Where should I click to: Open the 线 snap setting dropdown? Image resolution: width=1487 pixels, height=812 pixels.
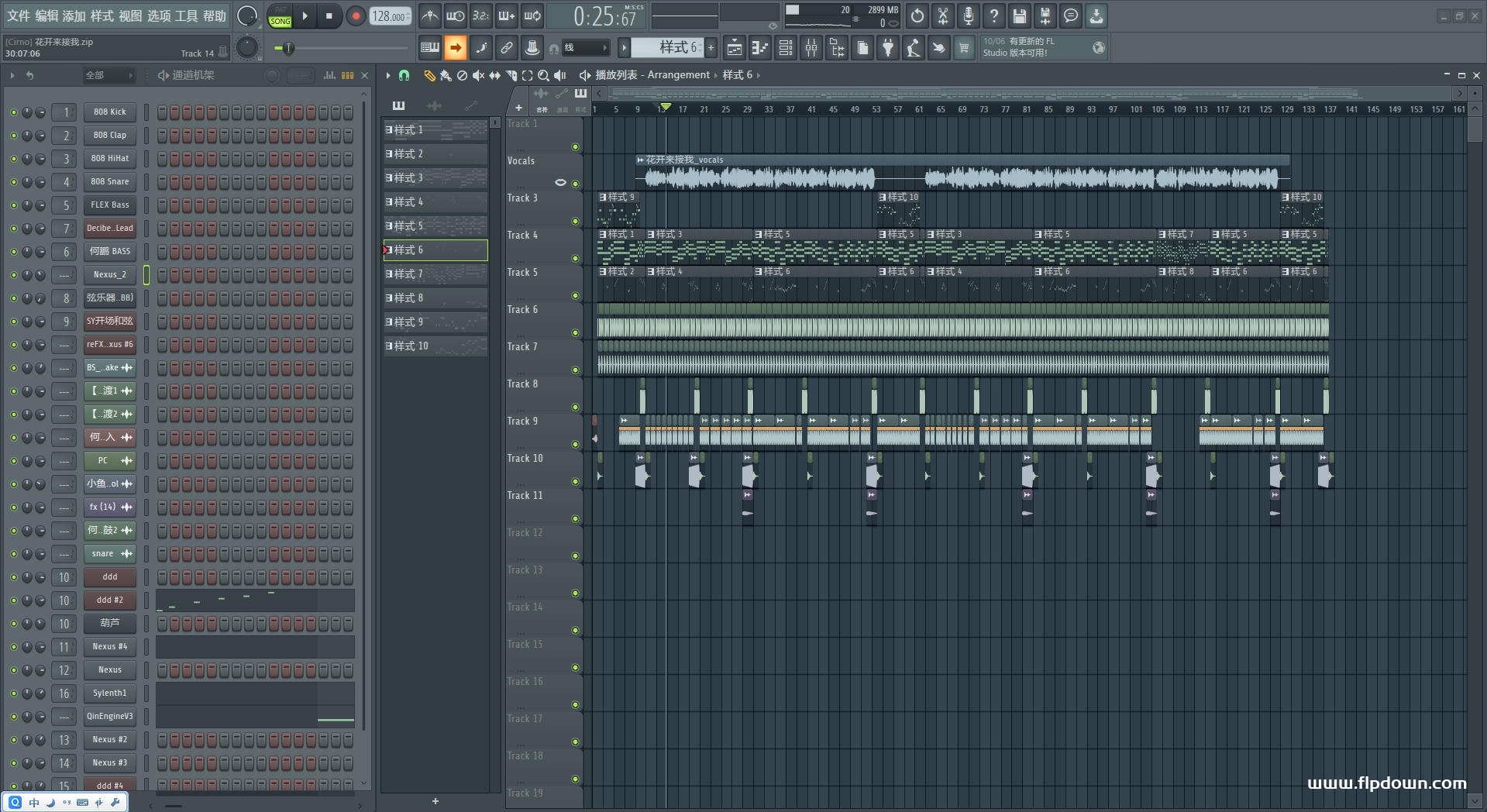pos(585,48)
